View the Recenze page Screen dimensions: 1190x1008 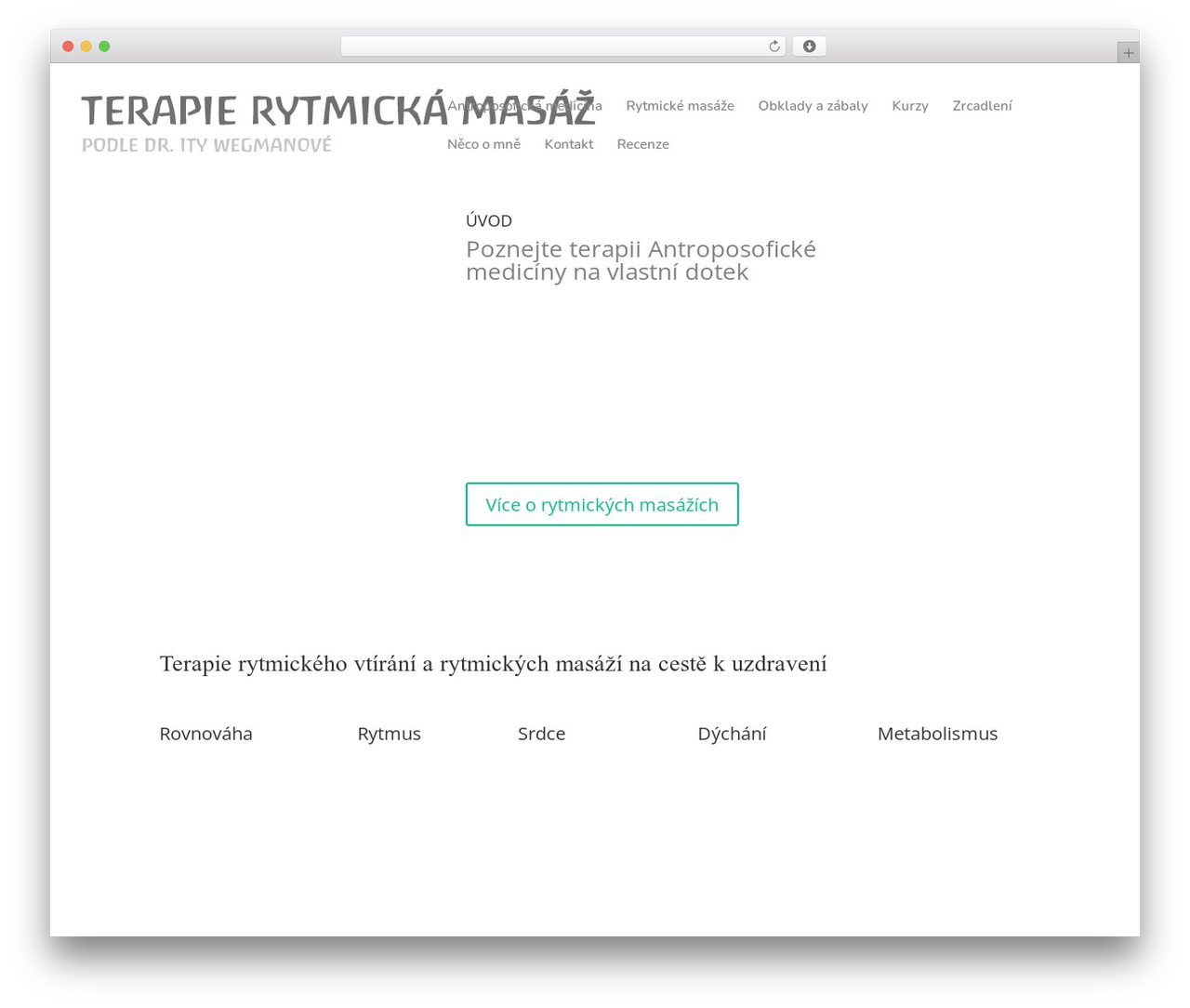coord(642,144)
